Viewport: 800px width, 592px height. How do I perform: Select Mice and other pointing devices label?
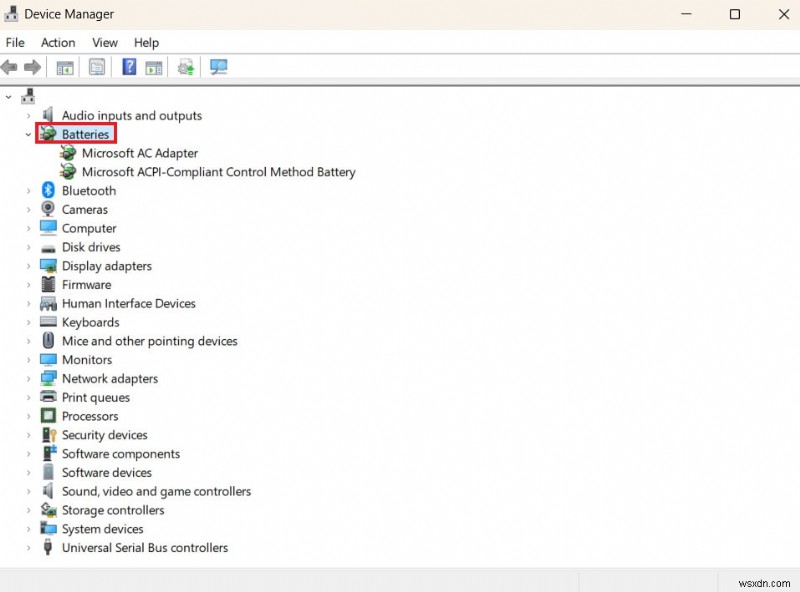pos(149,341)
